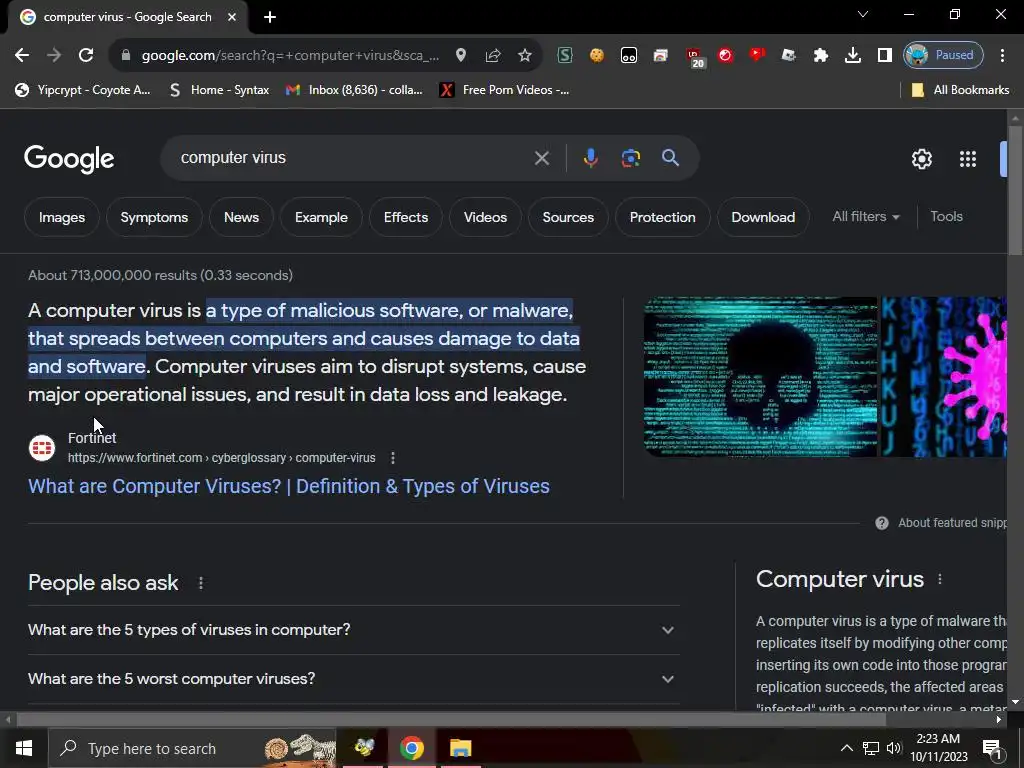Click About featured snippets text
This screenshot has width=1024, height=768.
952,523
